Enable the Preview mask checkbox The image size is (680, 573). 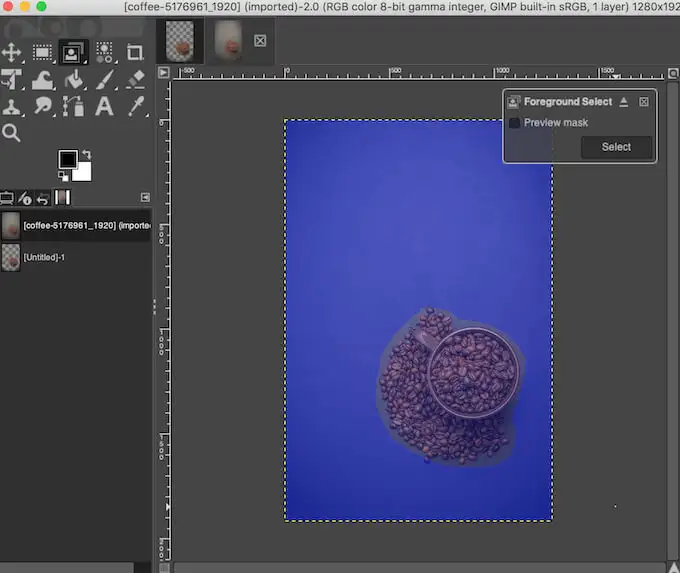(x=514, y=123)
